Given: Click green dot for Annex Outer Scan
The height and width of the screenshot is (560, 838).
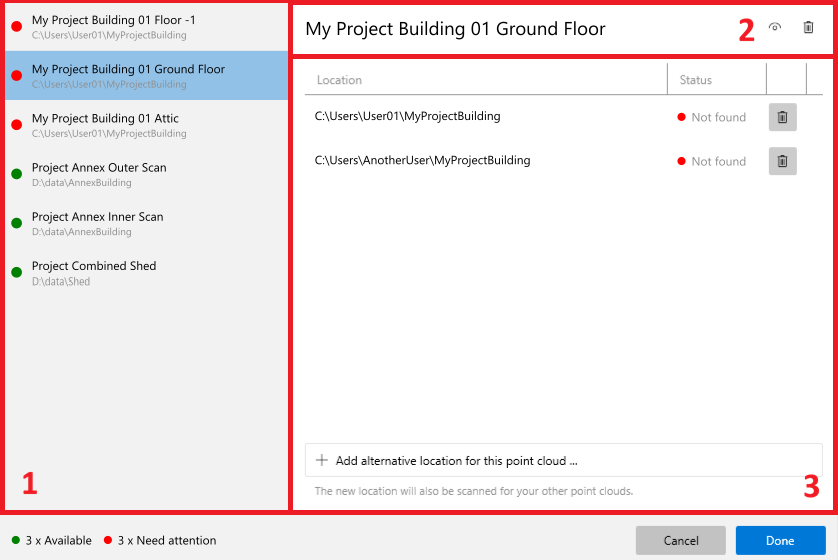Looking at the screenshot, I should point(17,174).
